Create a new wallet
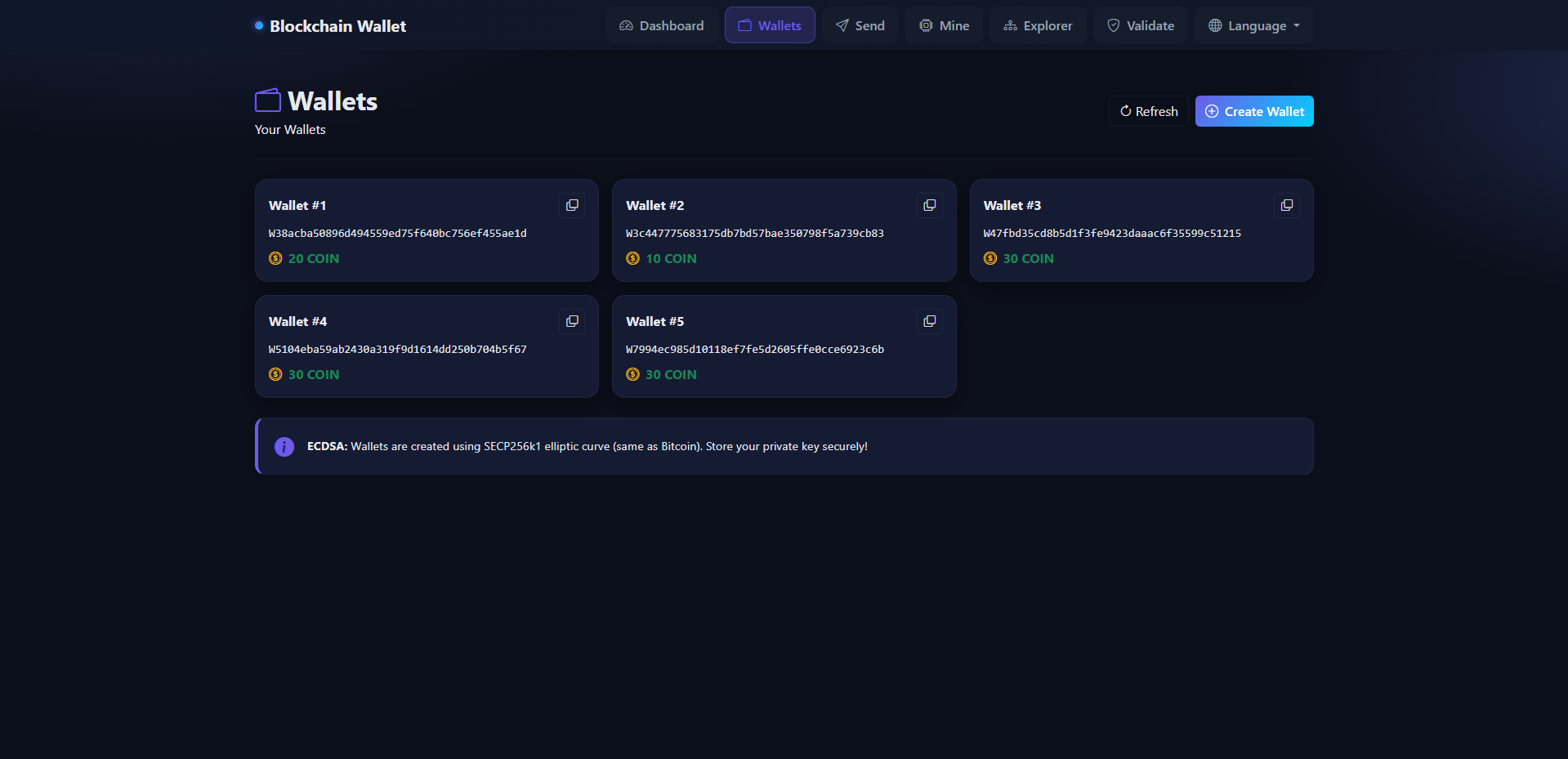This screenshot has height=759, width=1568. (1254, 111)
